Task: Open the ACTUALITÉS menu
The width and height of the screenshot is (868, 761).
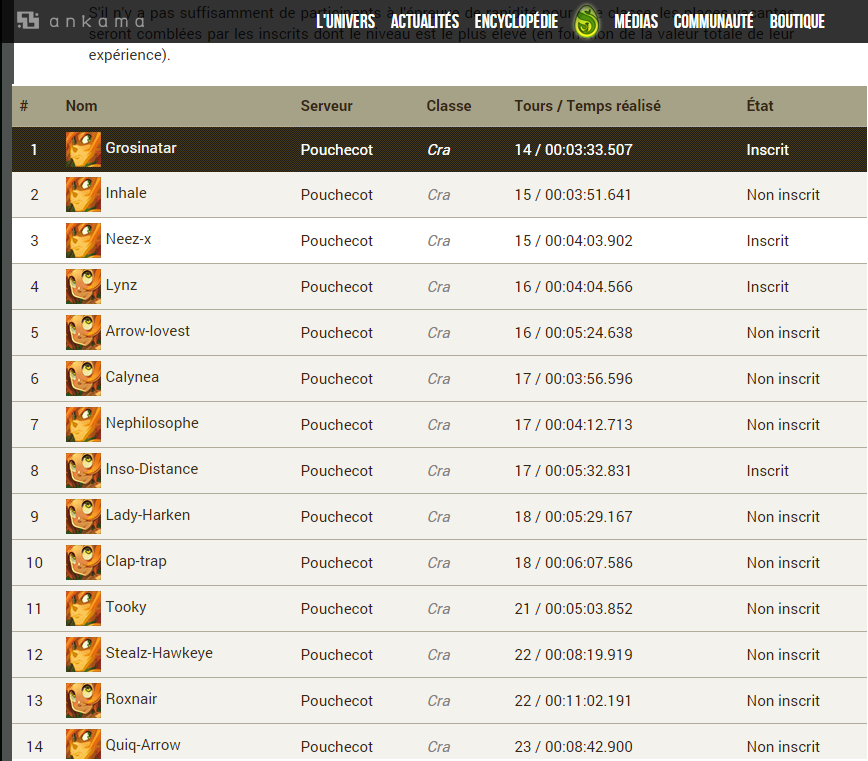Action: (425, 22)
